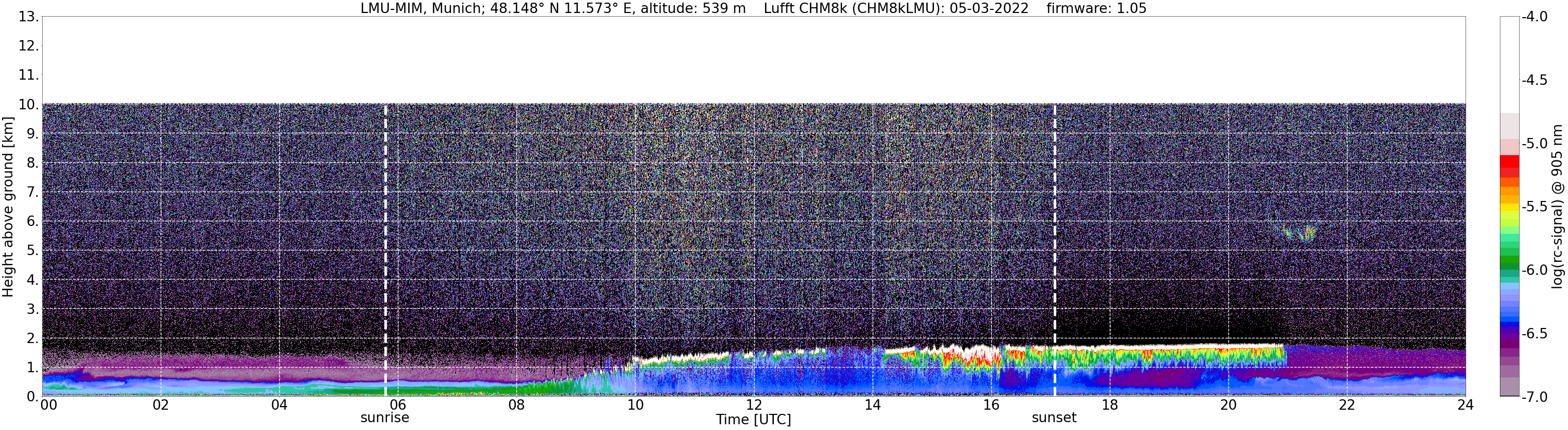Click the 'Lufft CHM8k (CHM8kLMU): 05-03-2022' title text
This screenshot has width=1568, height=430.
point(896,8)
